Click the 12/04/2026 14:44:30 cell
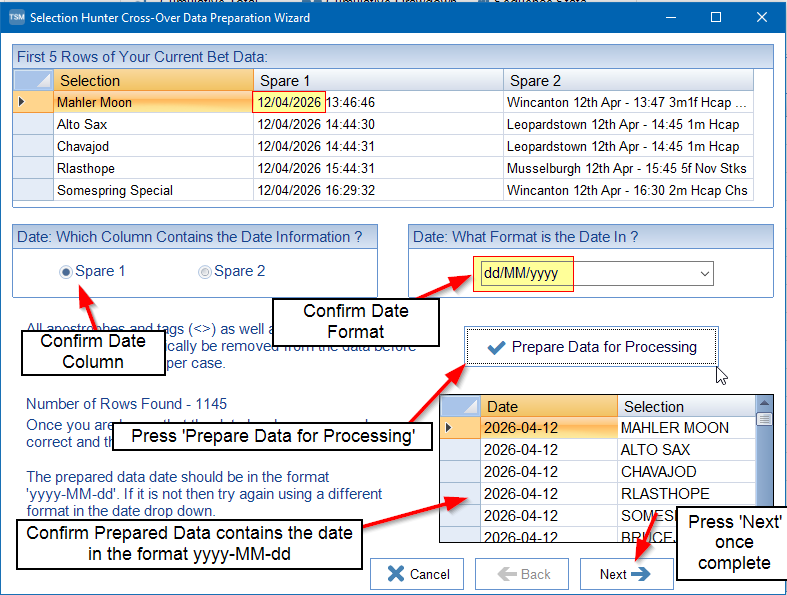The height and width of the screenshot is (595, 787). click(x=378, y=124)
